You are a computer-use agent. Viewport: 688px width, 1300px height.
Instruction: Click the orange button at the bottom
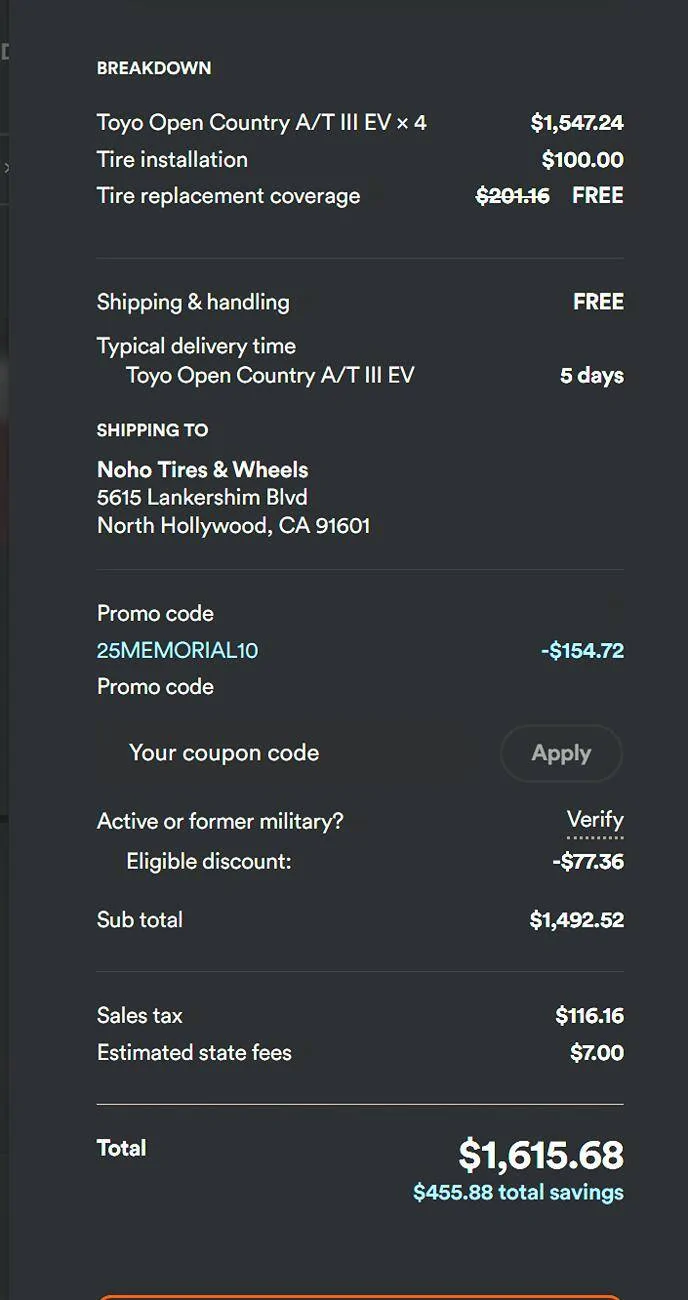(360, 1296)
